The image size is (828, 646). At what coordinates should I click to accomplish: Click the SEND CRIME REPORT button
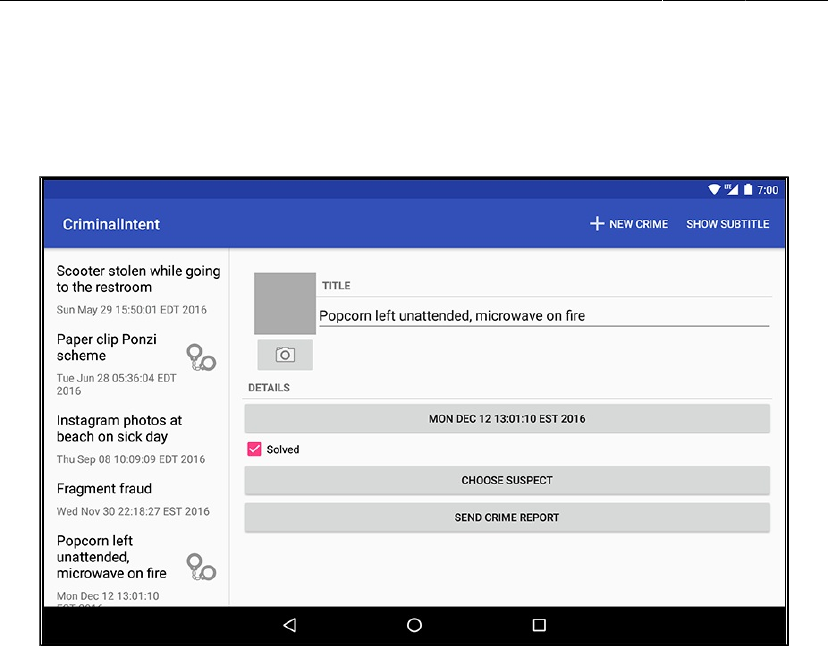click(x=507, y=518)
